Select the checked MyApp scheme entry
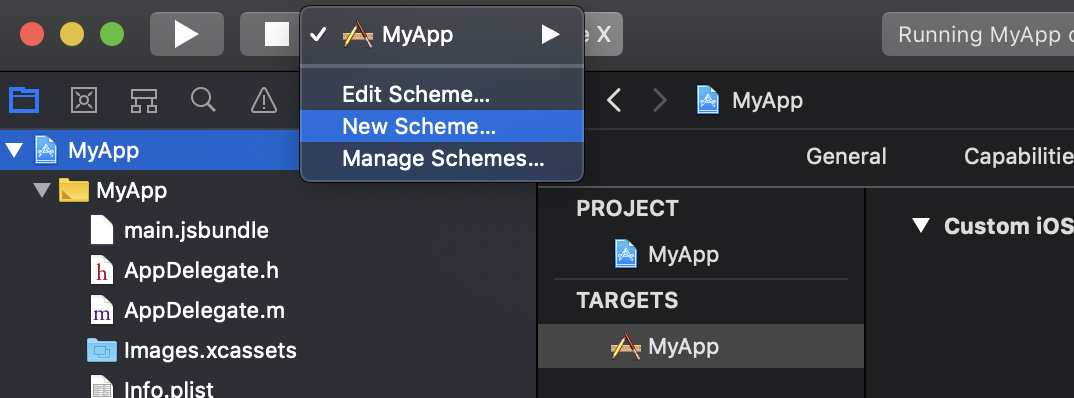Viewport: 1074px width, 398px height. pyautogui.click(x=442, y=34)
